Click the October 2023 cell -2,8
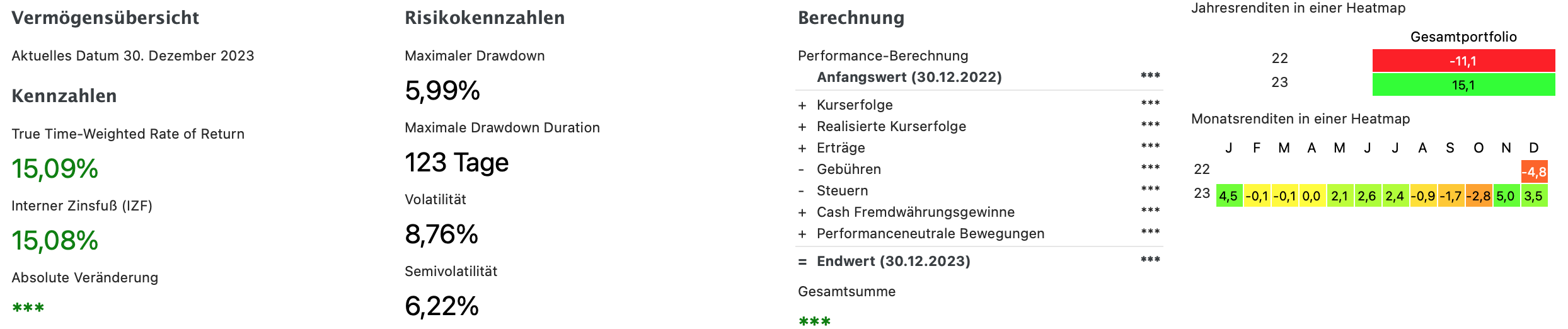Screen dimensions: 1568x329 (1478, 196)
